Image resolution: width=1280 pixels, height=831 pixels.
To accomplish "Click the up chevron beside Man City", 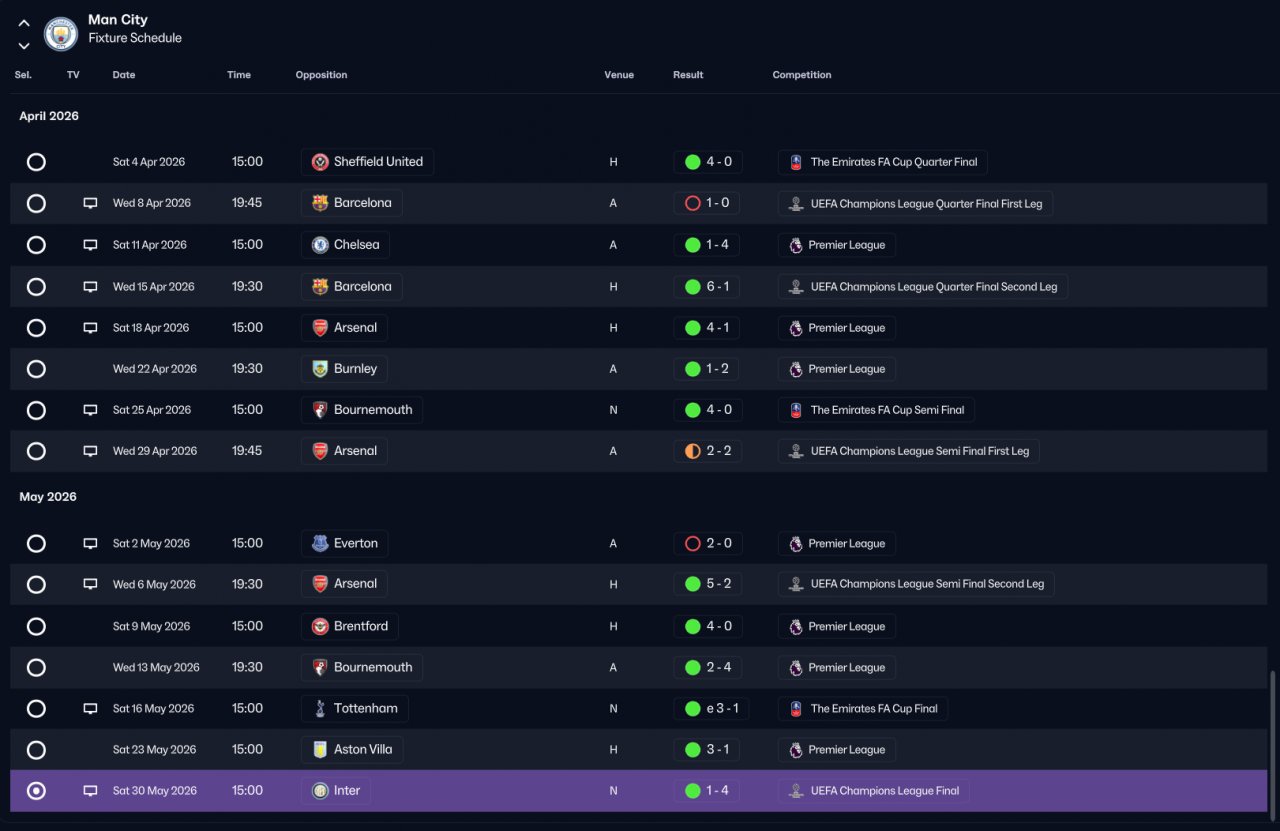I will [24, 23].
